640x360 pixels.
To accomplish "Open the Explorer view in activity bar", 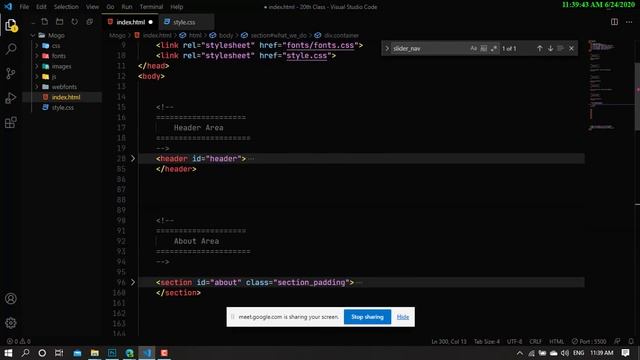I will click(11, 25).
